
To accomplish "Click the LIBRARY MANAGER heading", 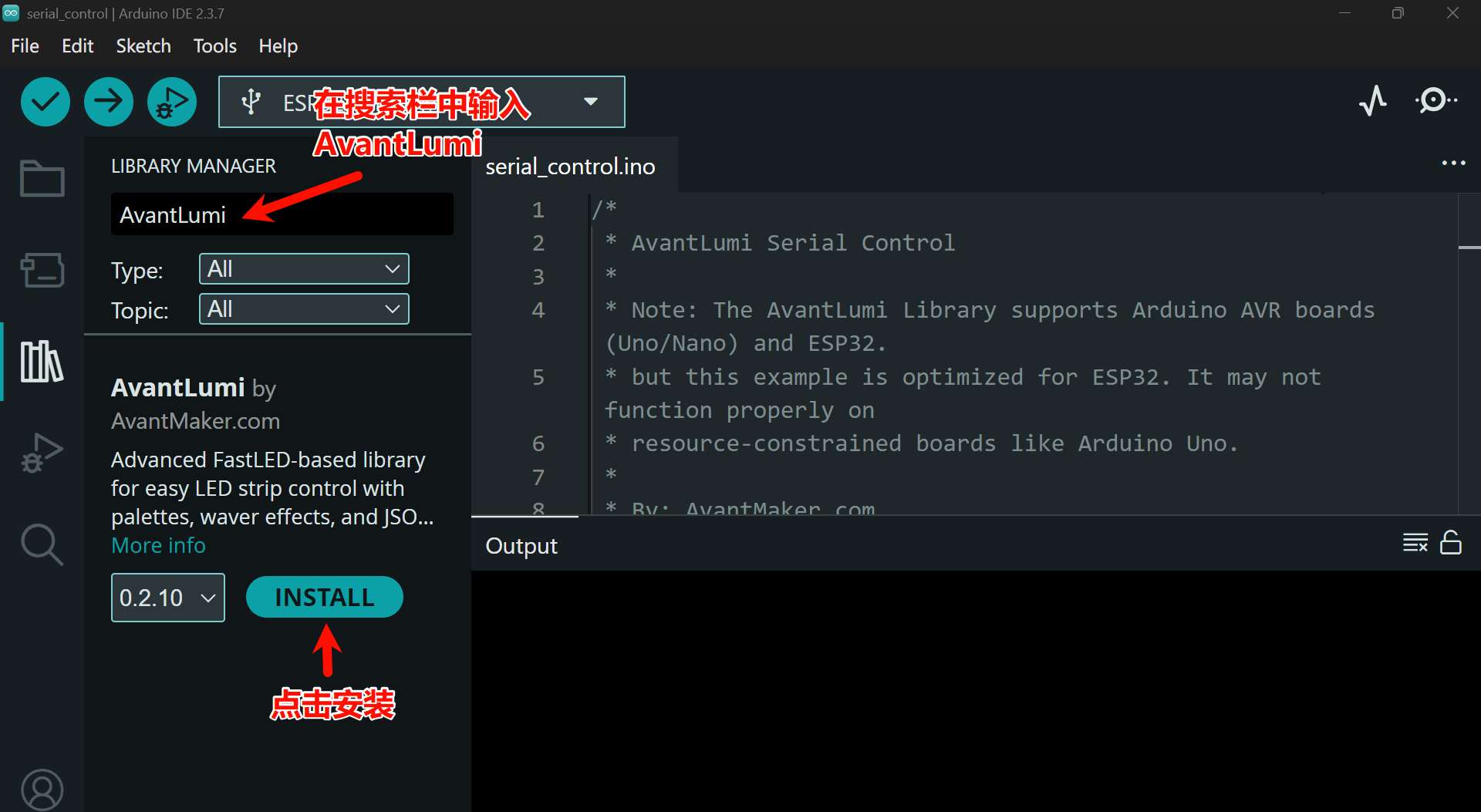I will [194, 166].
